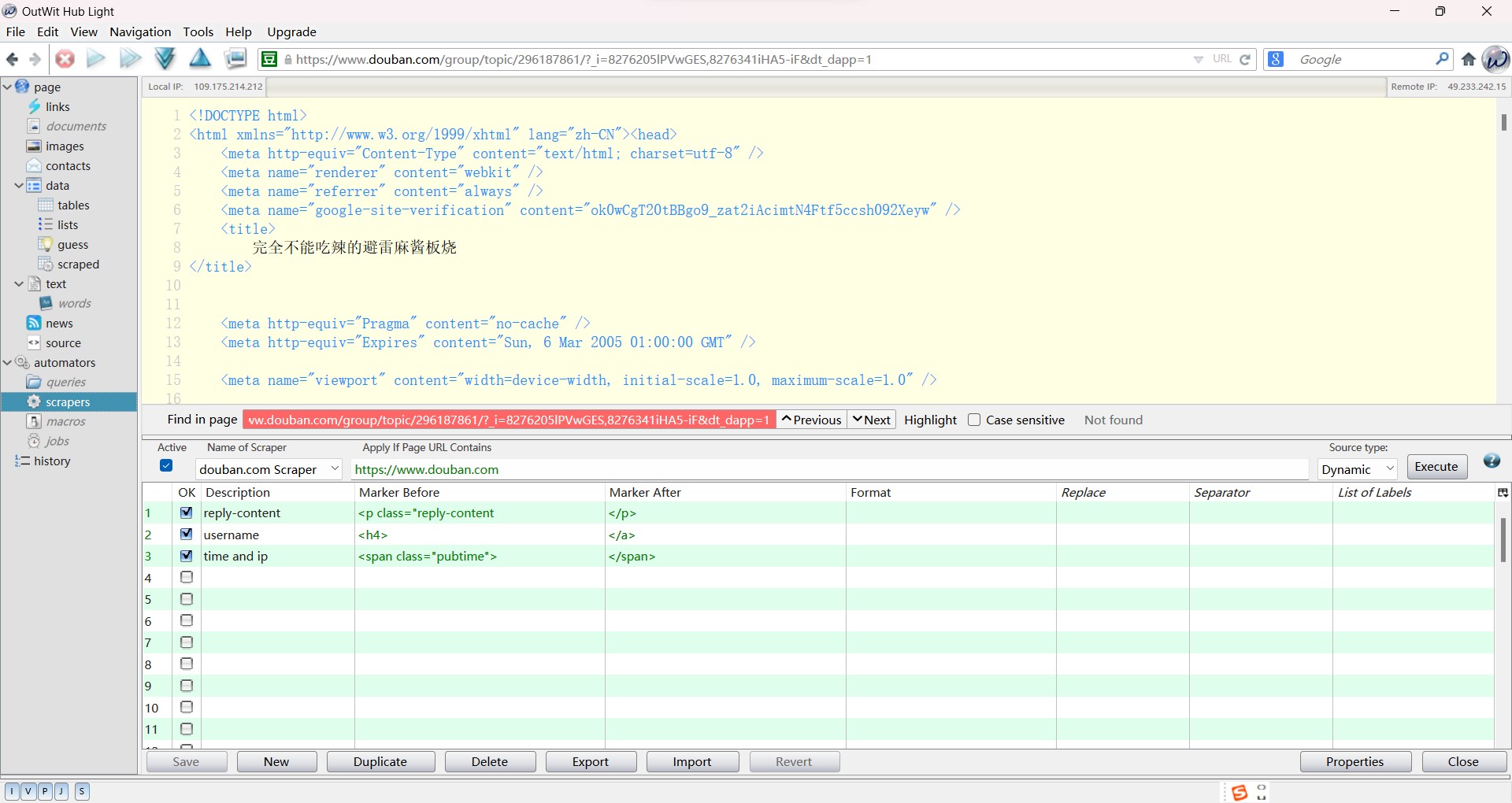1512x803 pixels.
Task: Open the Name of Scraper dropdown
Action: click(335, 468)
